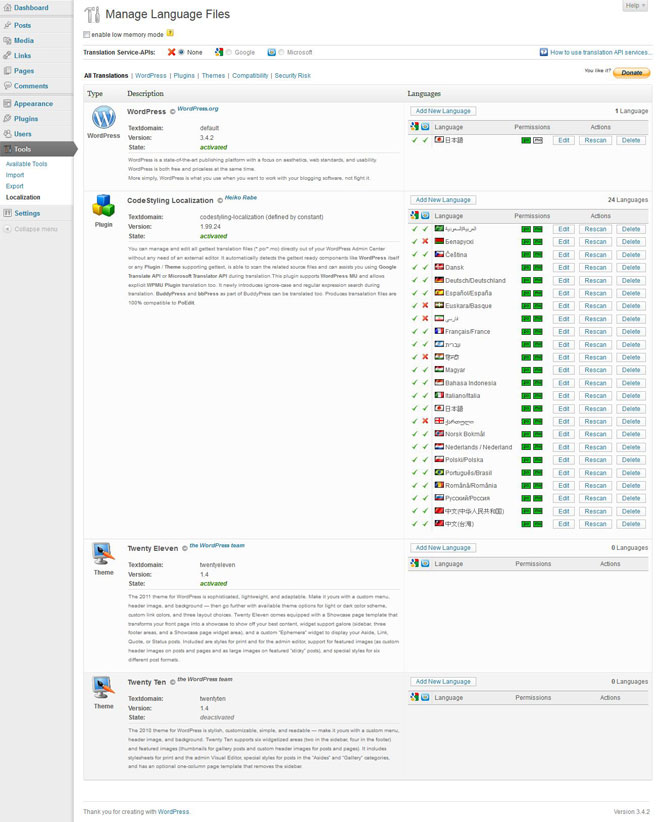Viewport: 660px width, 822px height.
Task: Click the Comments sidebar menu icon
Action: pyautogui.click(x=8, y=86)
